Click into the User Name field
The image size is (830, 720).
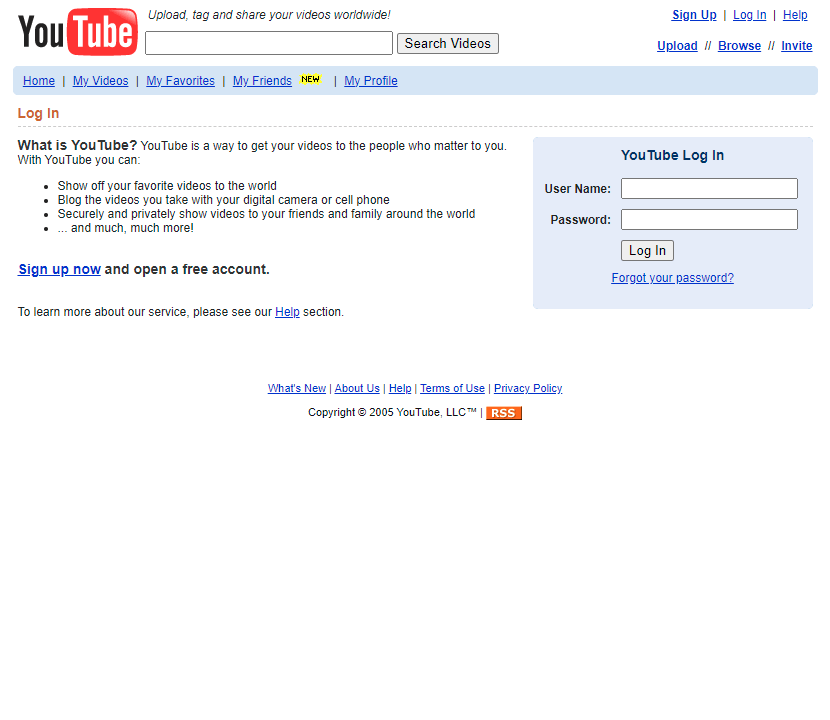(709, 188)
